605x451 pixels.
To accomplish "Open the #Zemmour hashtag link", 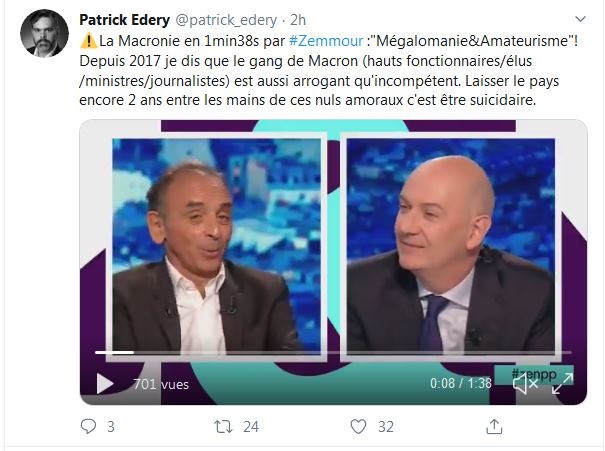I will click(326, 41).
